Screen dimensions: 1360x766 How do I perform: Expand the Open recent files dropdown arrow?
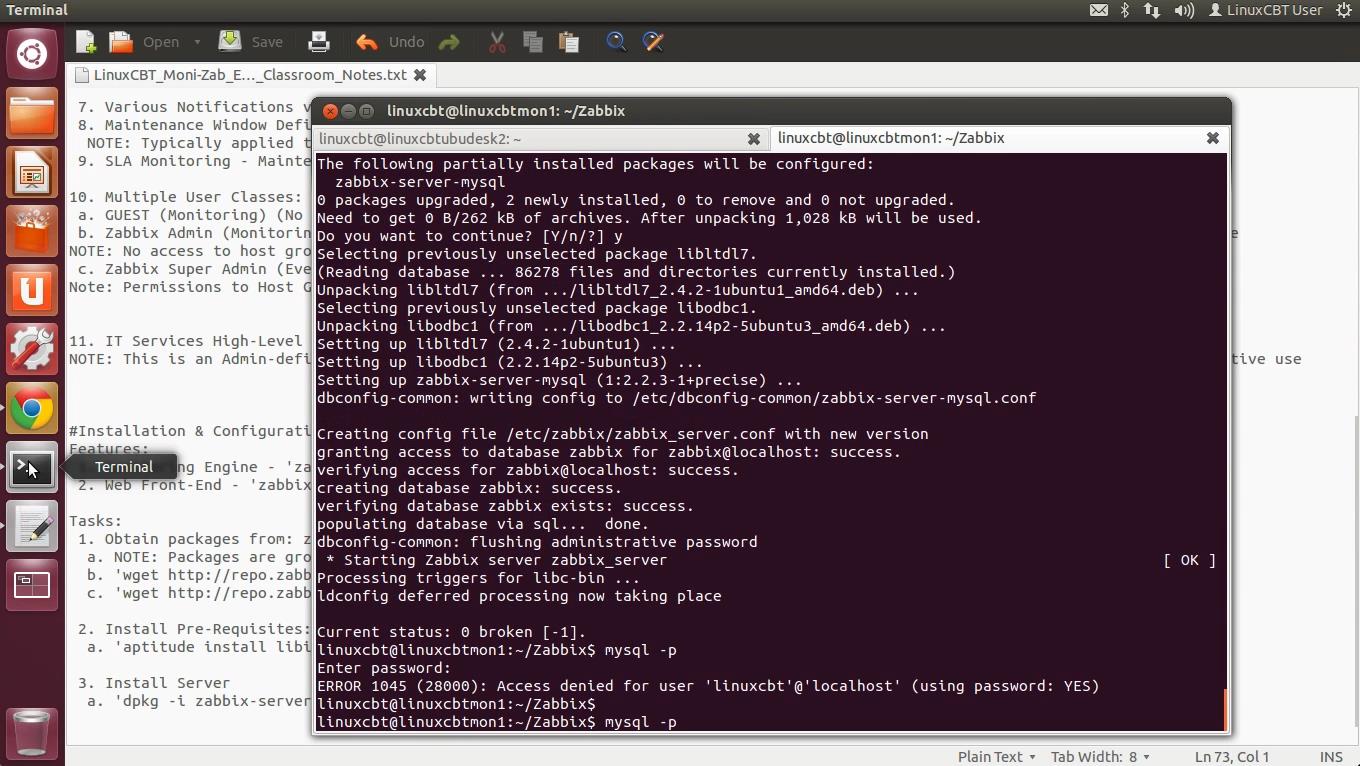coord(197,42)
